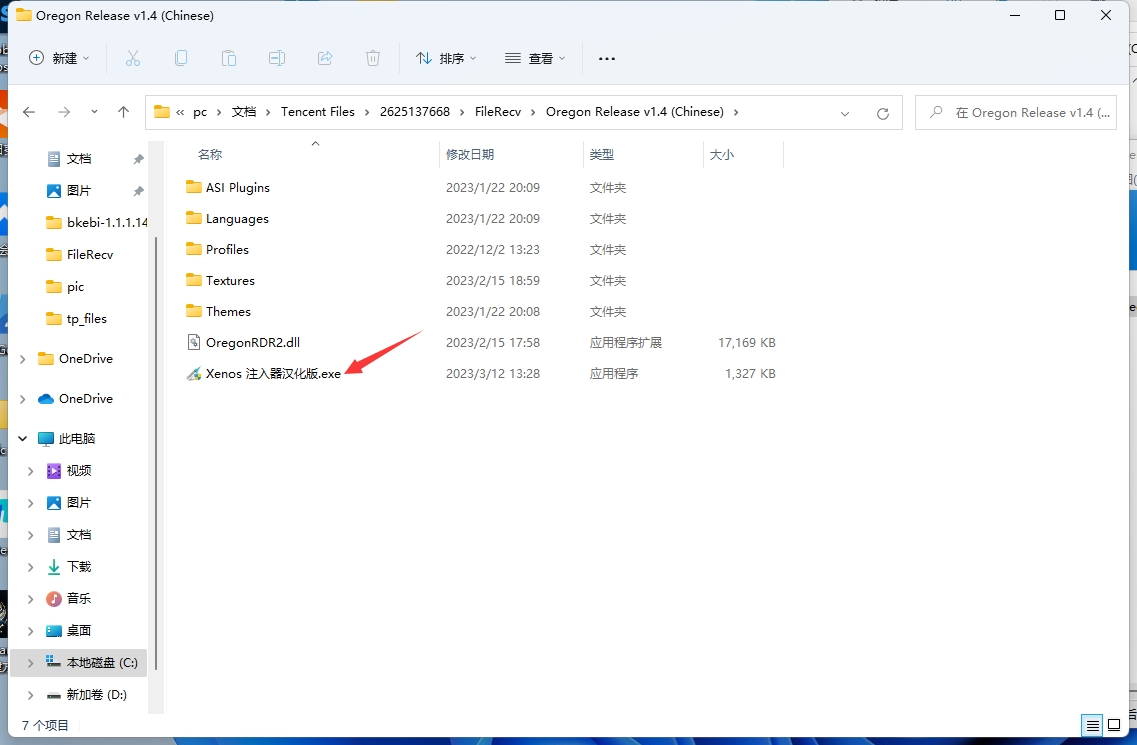Viewport: 1137px width, 745px height.
Task: Click the Copy icon in toolbar
Action: 181,59
